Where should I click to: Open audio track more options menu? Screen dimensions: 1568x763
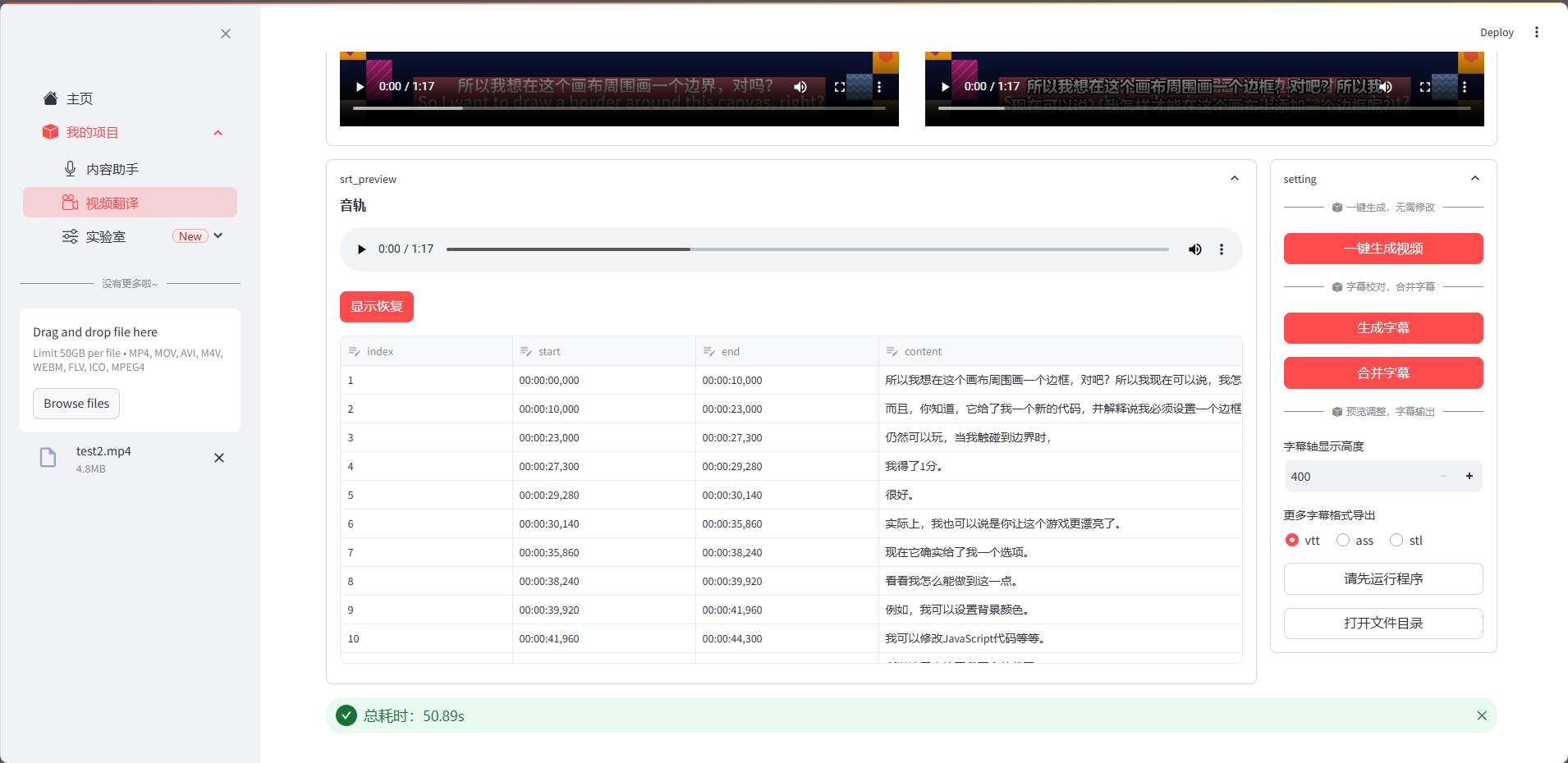pyautogui.click(x=1222, y=249)
